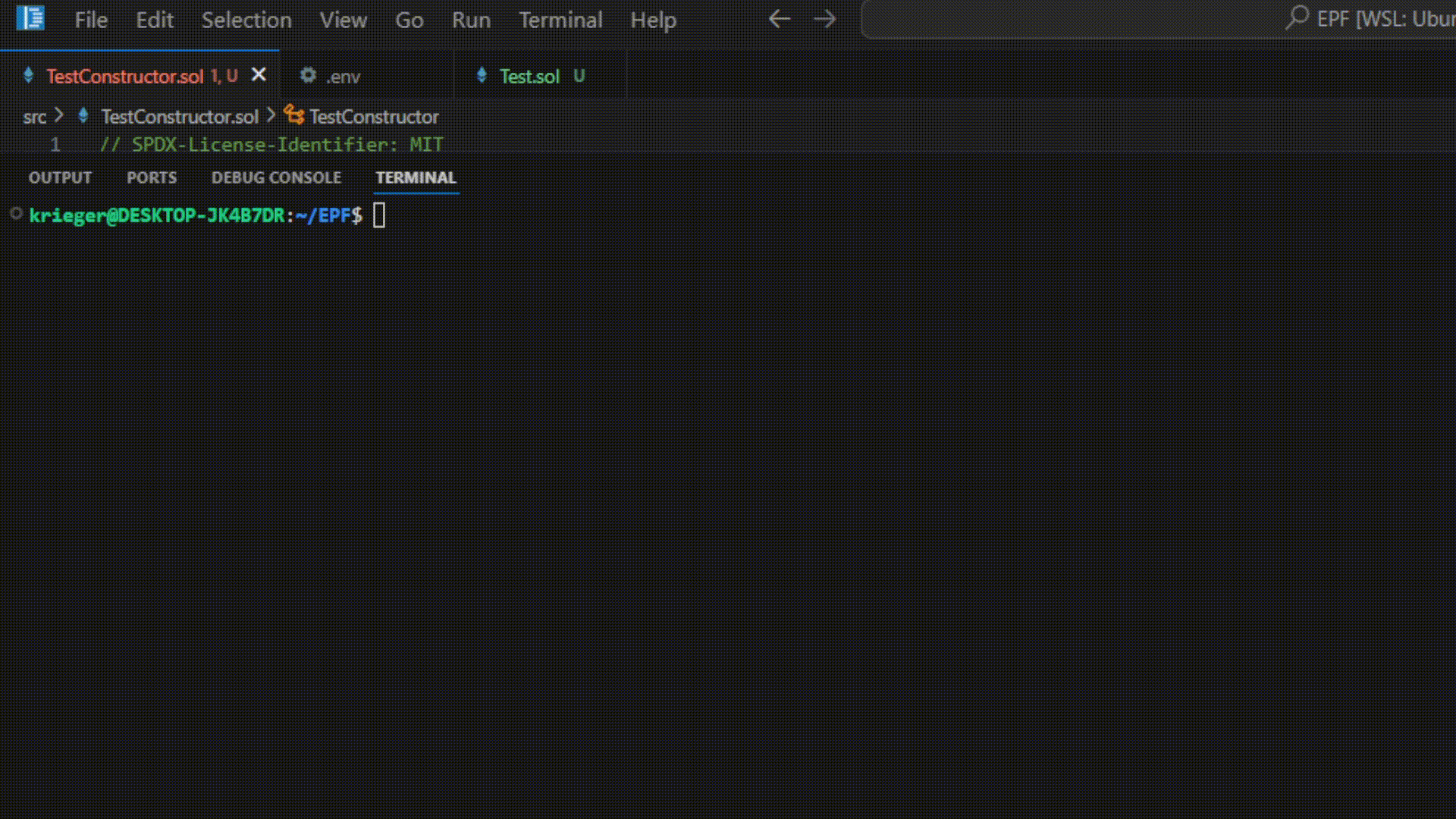Click the Solidity file Test.sol icon
1456x819 pixels.
[482, 76]
